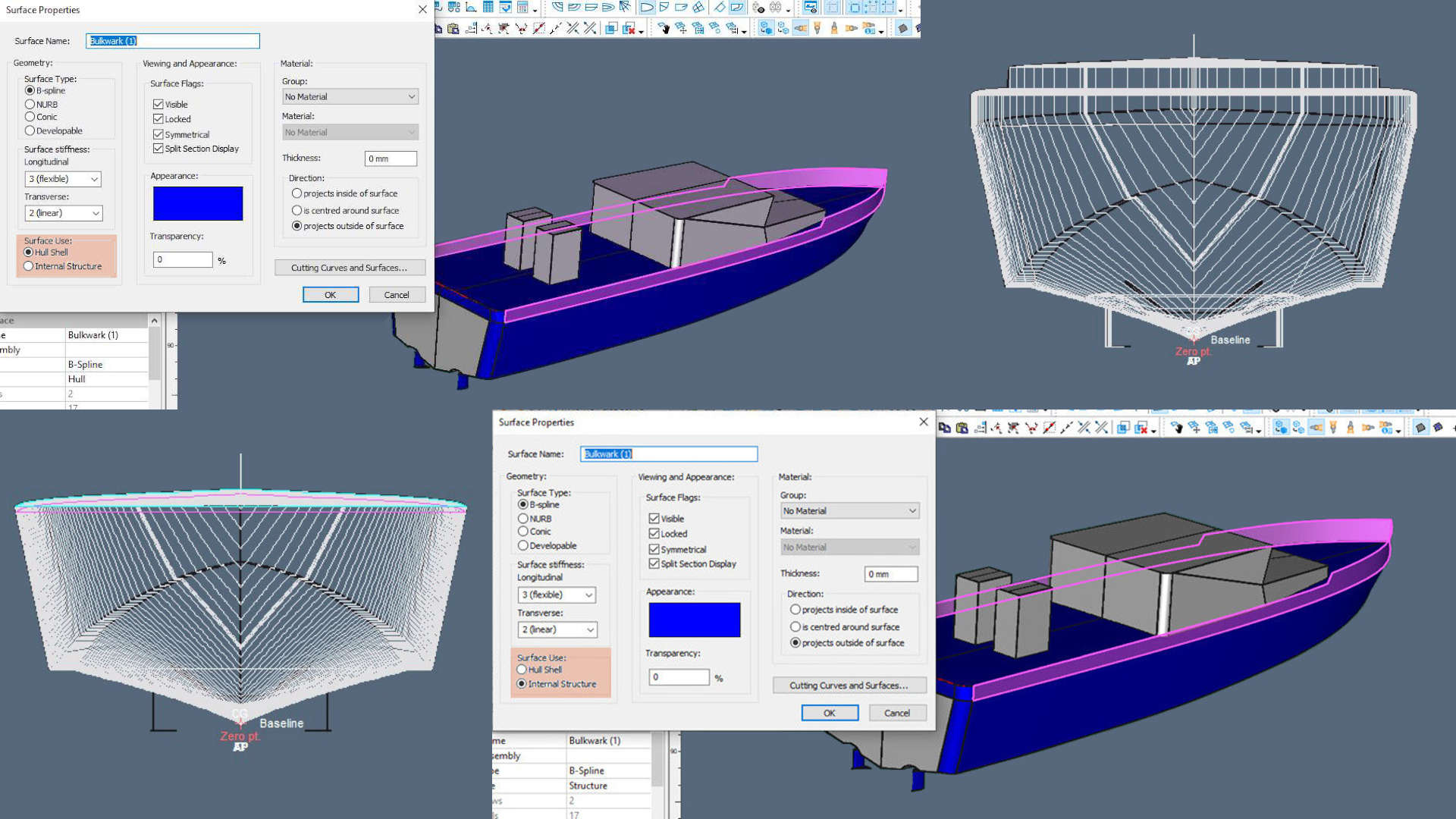Open the Longitudinal stiffness dropdown showing 3 (flexible)

[62, 179]
